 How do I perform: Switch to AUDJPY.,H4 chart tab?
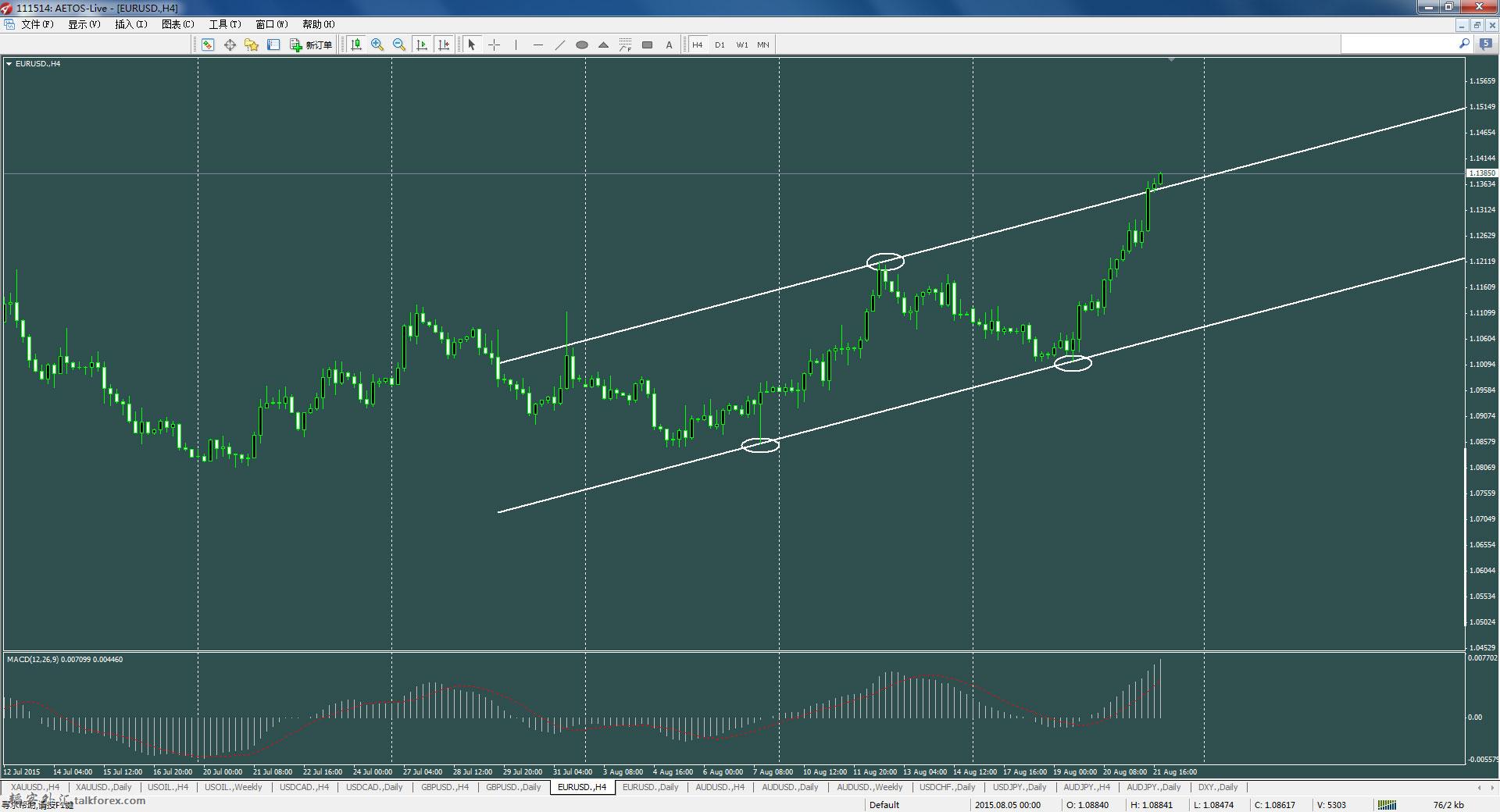(x=1087, y=787)
